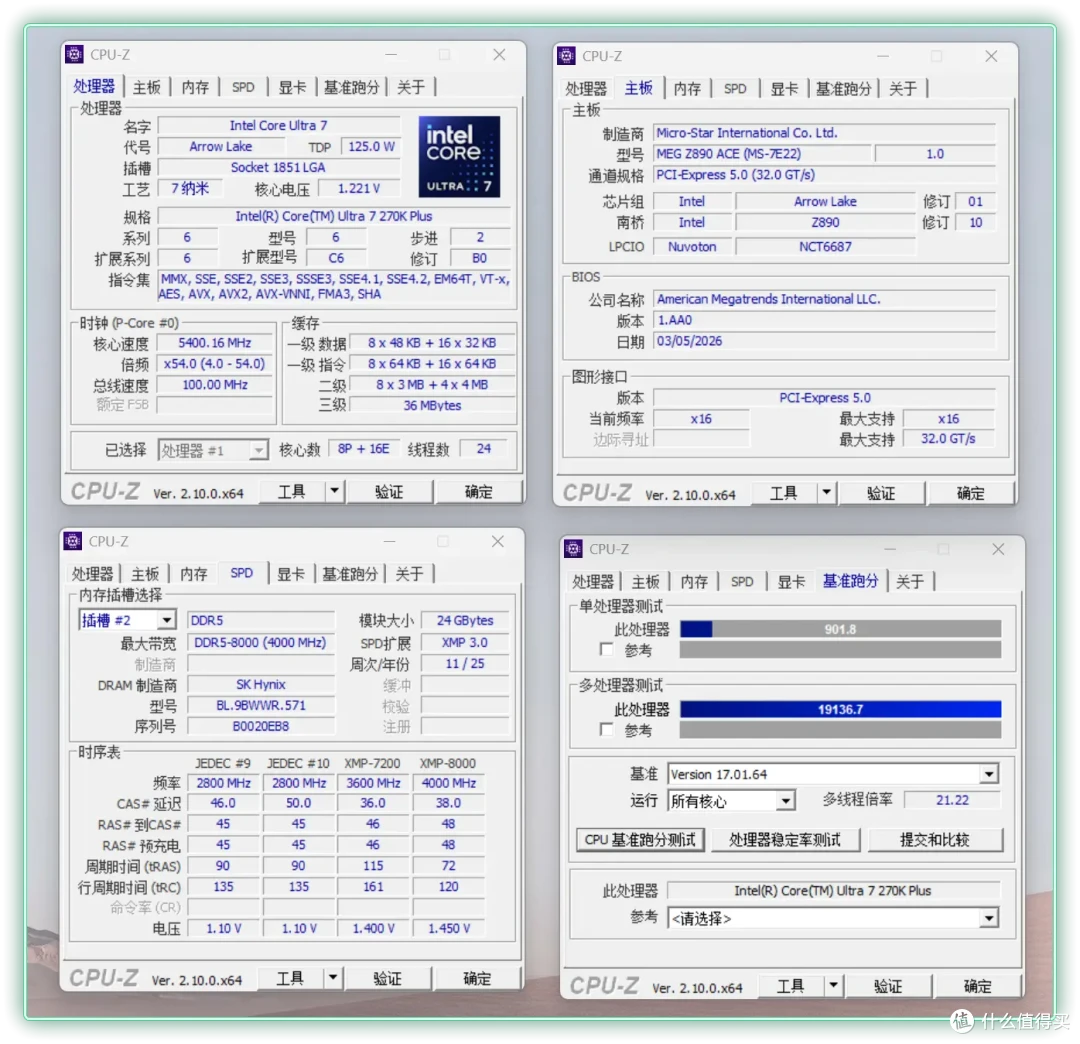Click the DDR5-8000 (4000 MHz) bandwidth field
This screenshot has height=1044, width=1080.
click(x=260, y=643)
